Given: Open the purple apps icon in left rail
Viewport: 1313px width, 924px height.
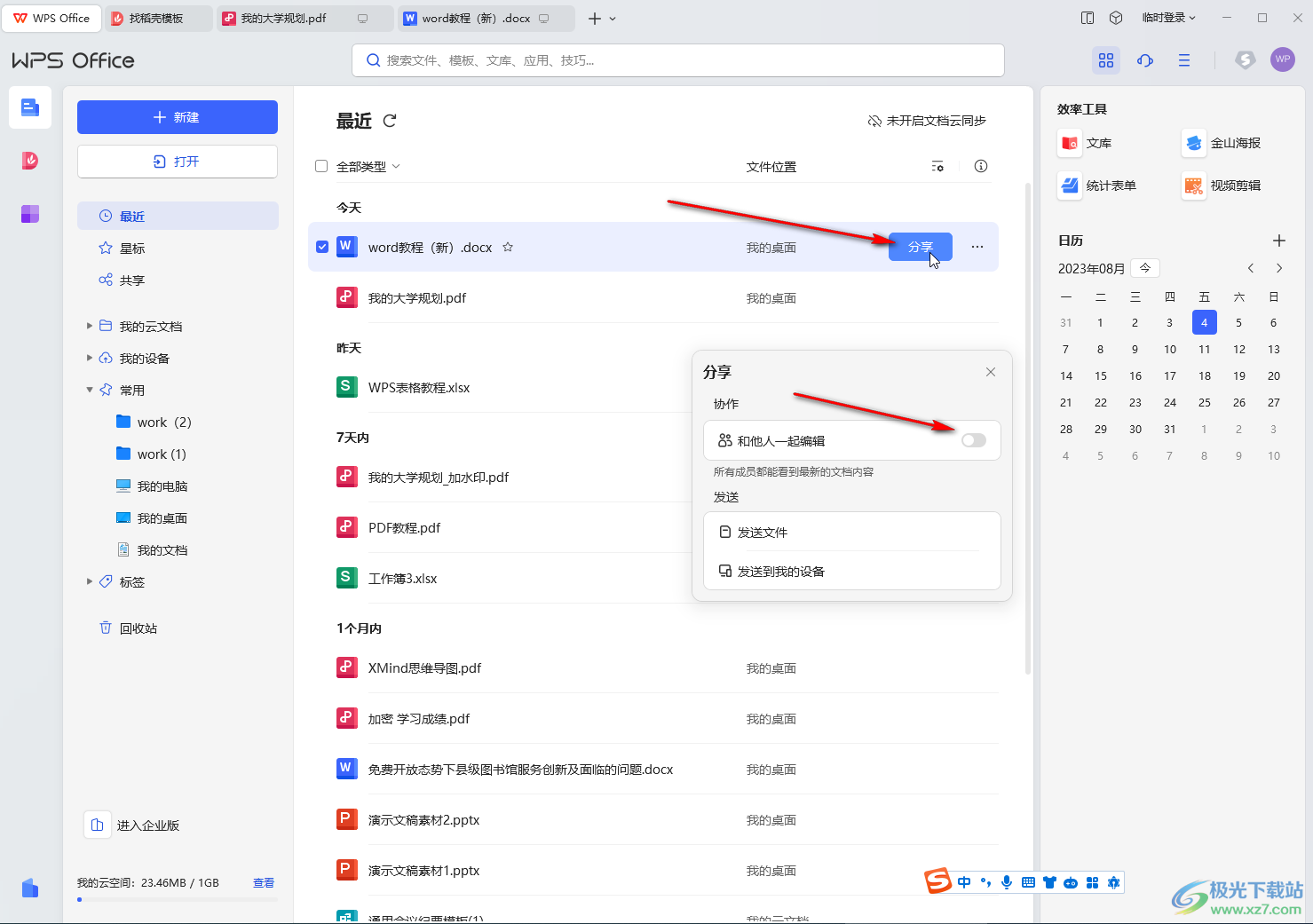Looking at the screenshot, I should 30,214.
